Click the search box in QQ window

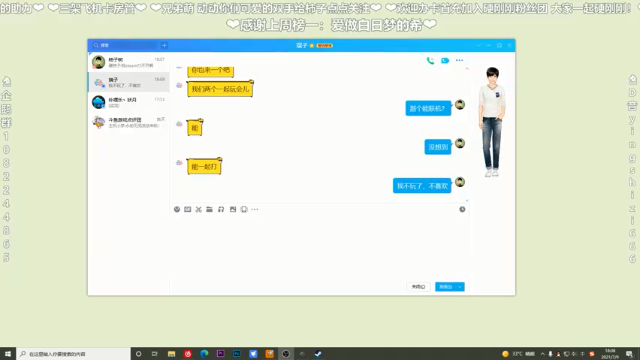click(125, 45)
